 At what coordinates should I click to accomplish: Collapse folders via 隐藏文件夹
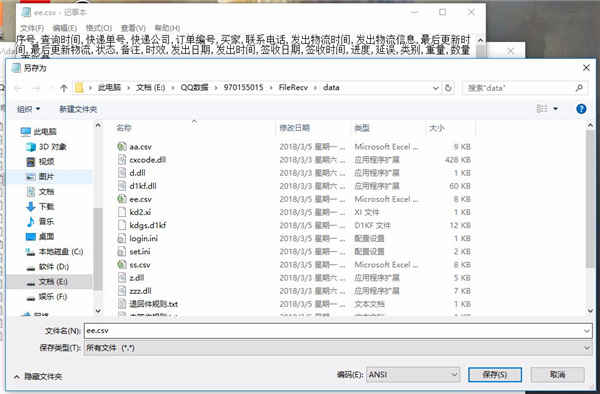pos(38,376)
